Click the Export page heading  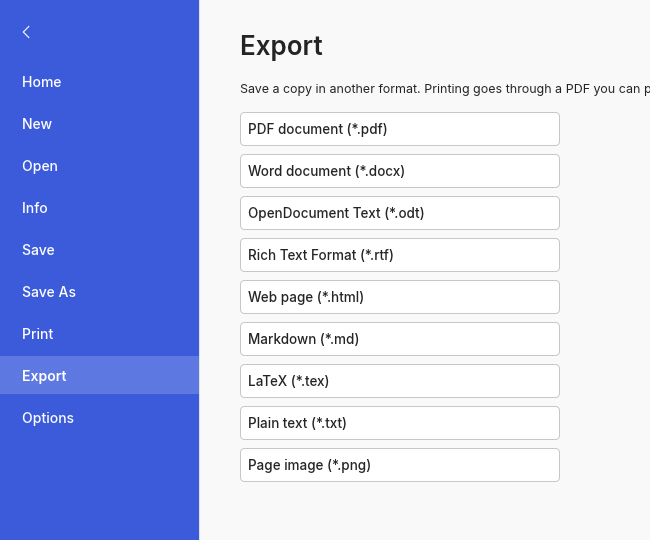281,46
